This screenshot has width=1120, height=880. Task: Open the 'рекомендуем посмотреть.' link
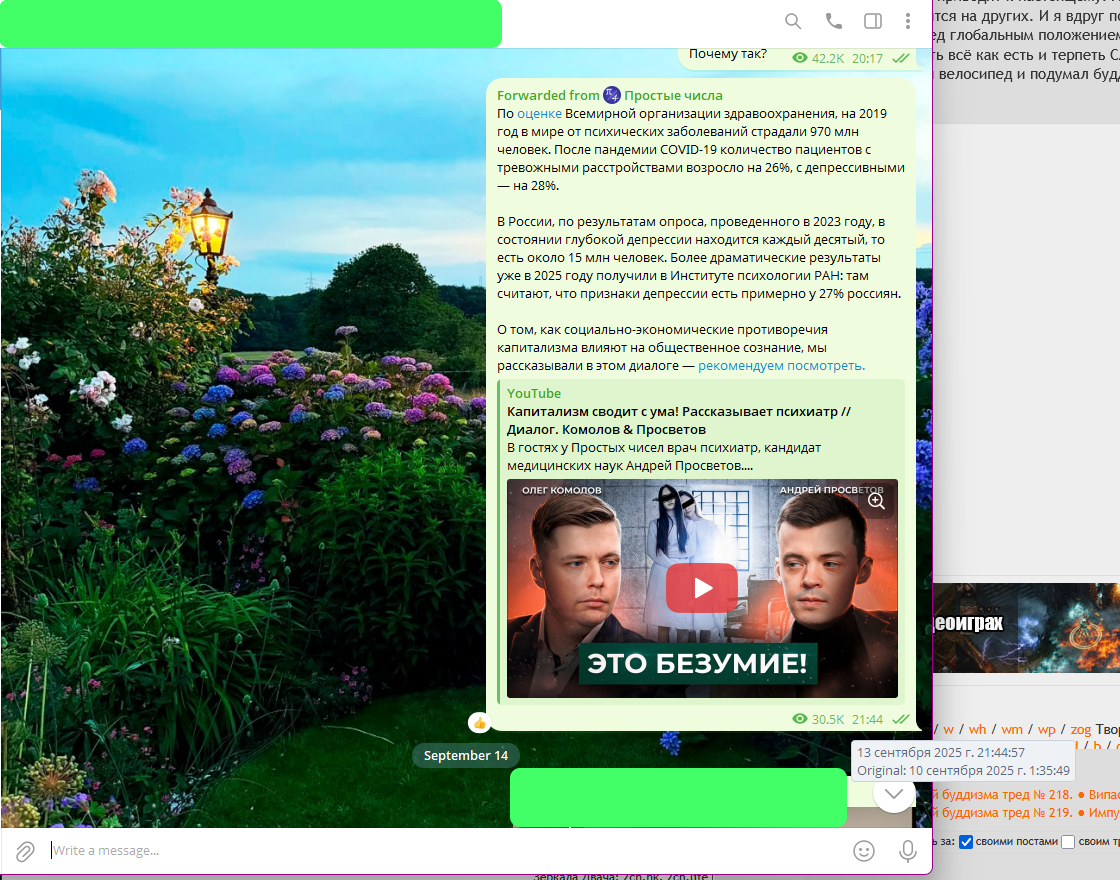click(781, 366)
